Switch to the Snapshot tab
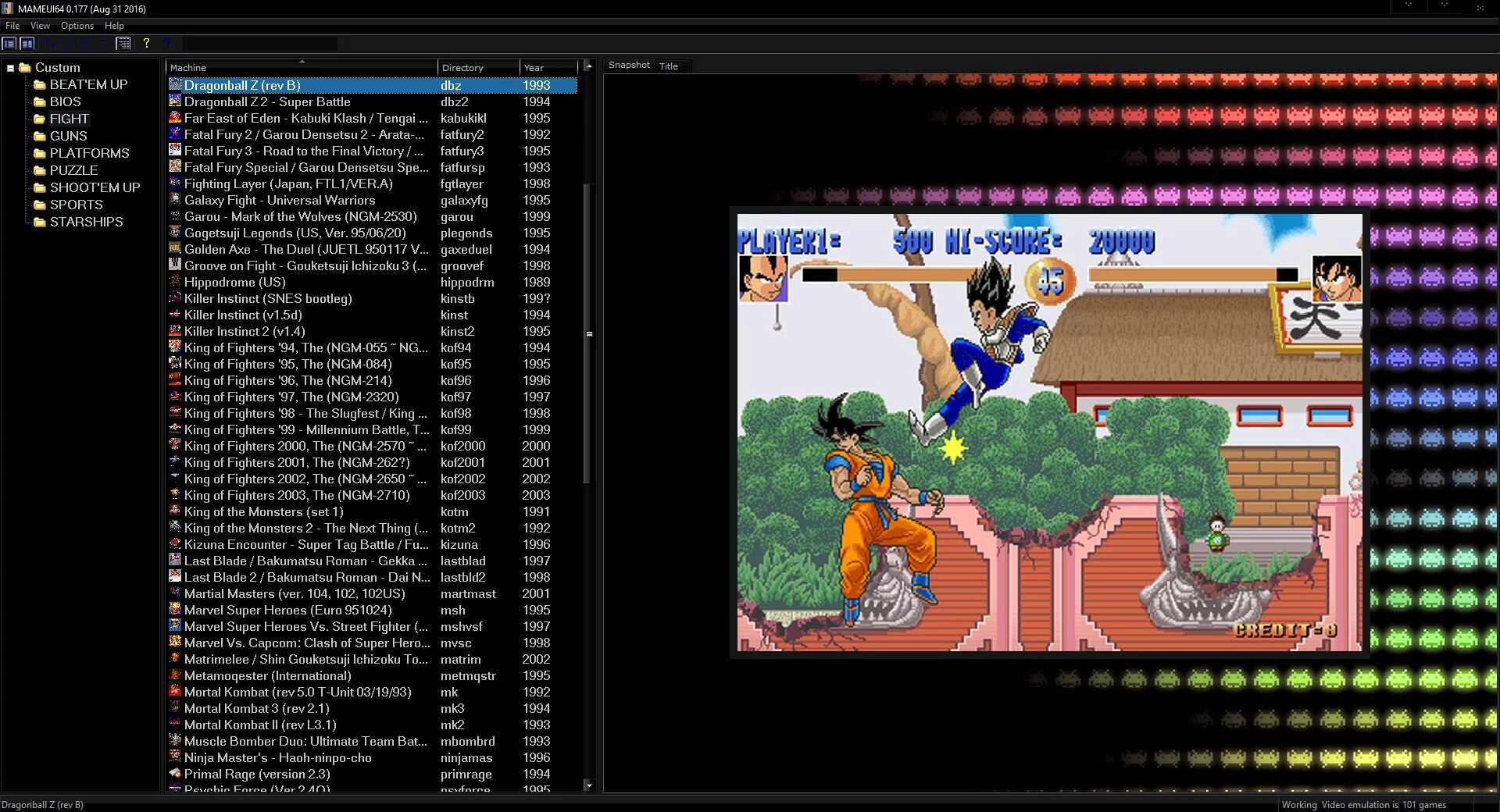Viewport: 1500px width, 812px height. (x=629, y=66)
